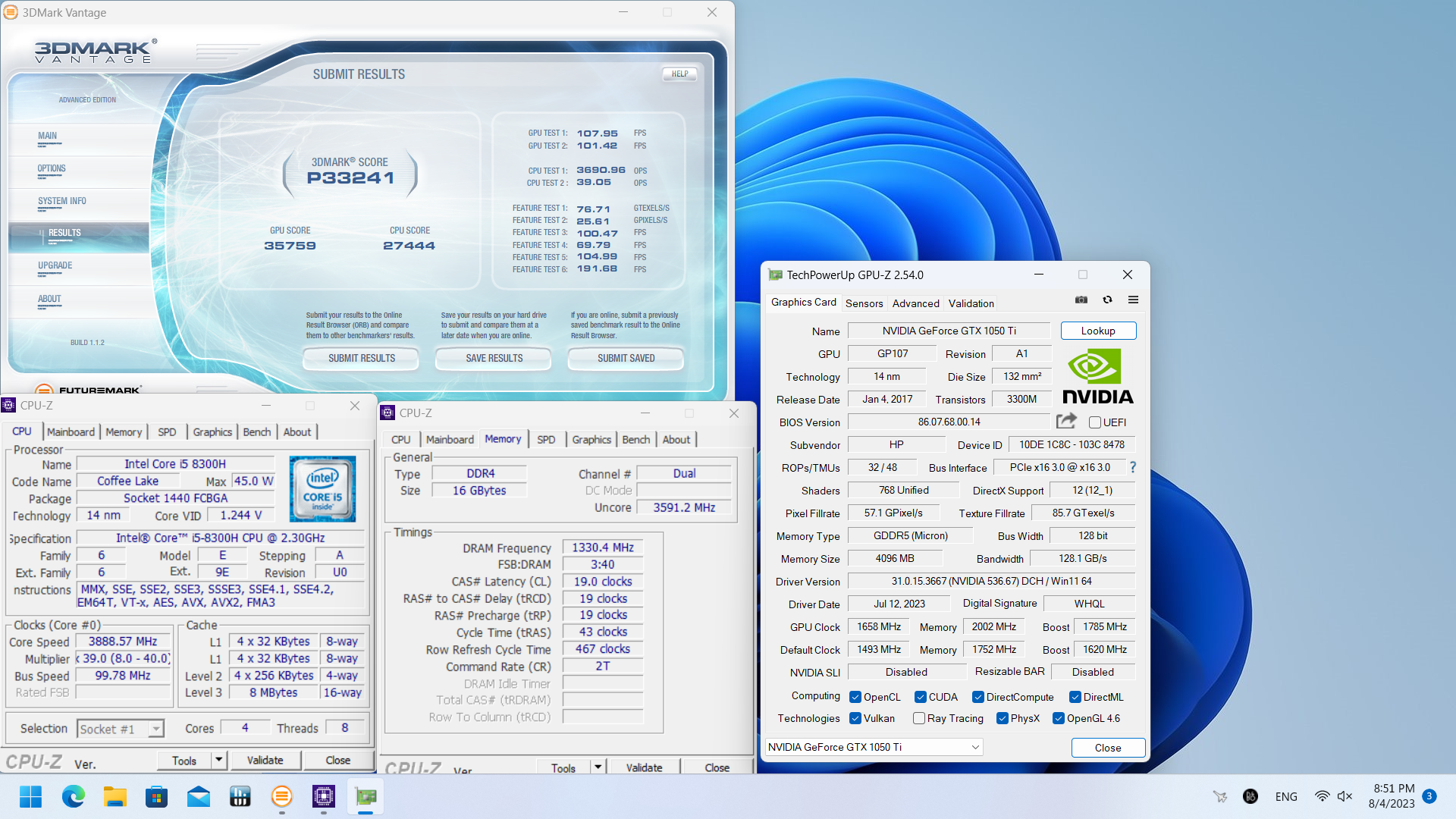1456x819 pixels.
Task: Click the pointer tray icon in system tray
Action: pyautogui.click(x=1220, y=796)
